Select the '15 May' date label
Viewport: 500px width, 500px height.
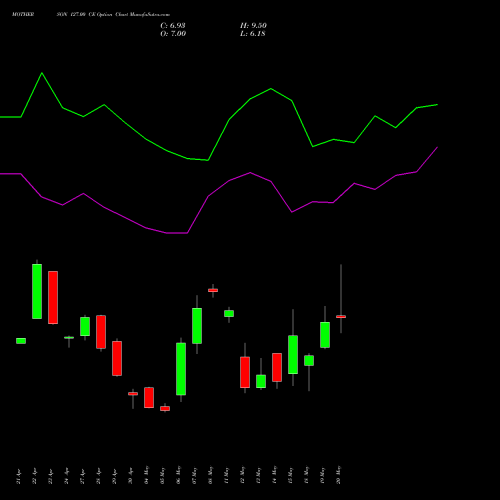(291, 475)
